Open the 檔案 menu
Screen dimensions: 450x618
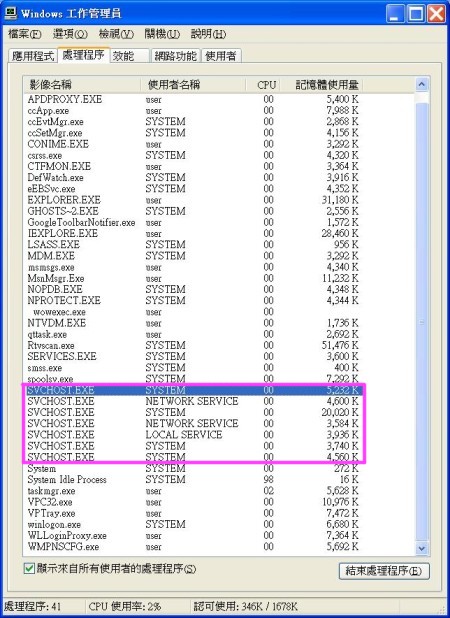coord(24,34)
